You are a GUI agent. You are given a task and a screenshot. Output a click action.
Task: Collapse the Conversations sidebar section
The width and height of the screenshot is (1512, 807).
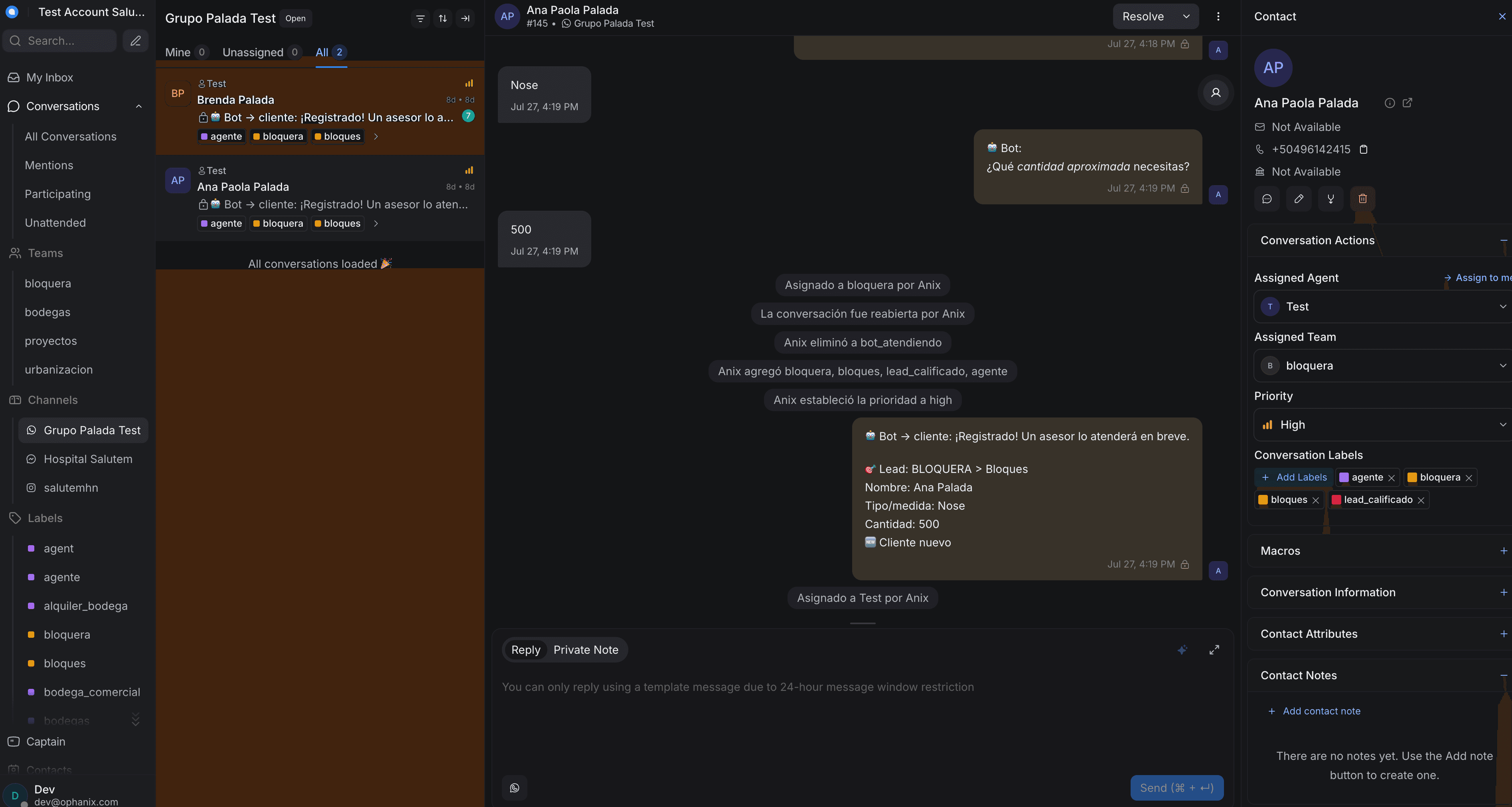pyautogui.click(x=138, y=106)
